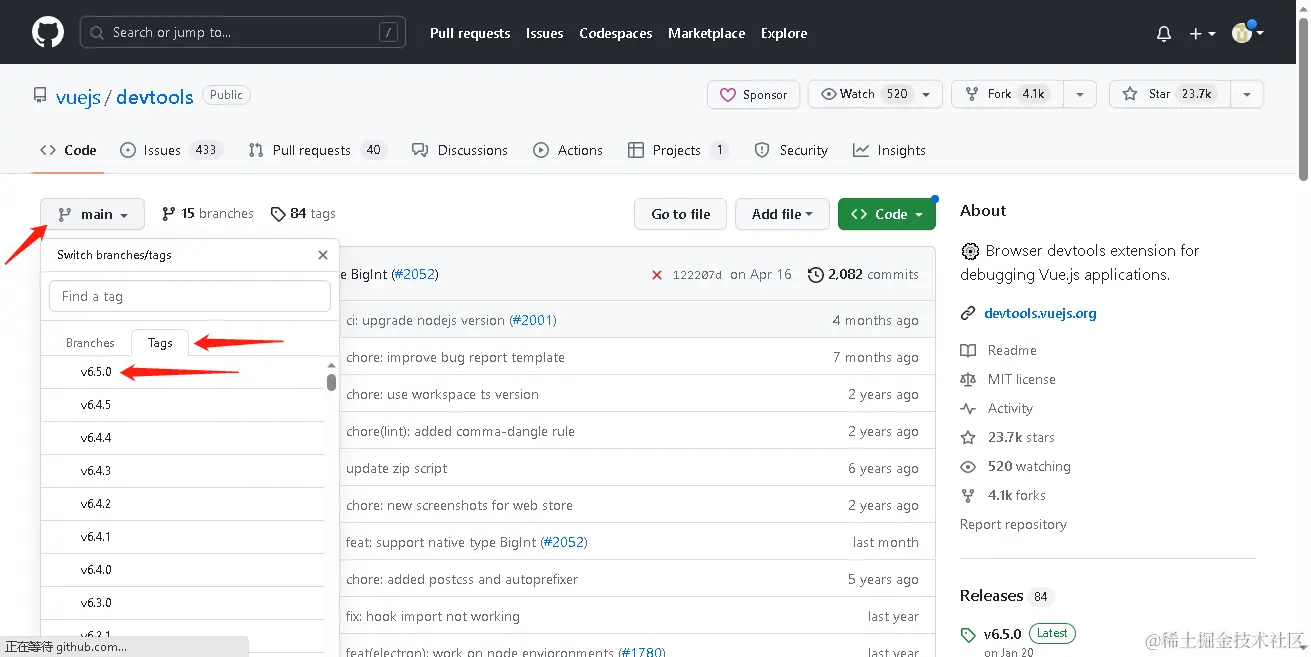The image size is (1311, 657).
Task: Open the green Code dropdown
Action: pyautogui.click(x=887, y=214)
